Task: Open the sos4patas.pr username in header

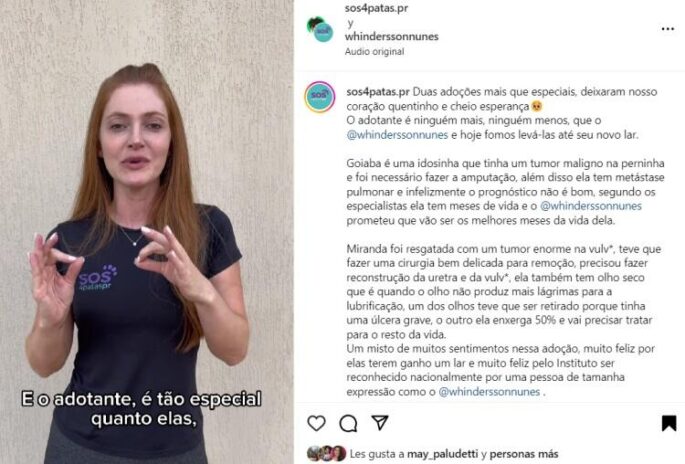Action: 376,8
